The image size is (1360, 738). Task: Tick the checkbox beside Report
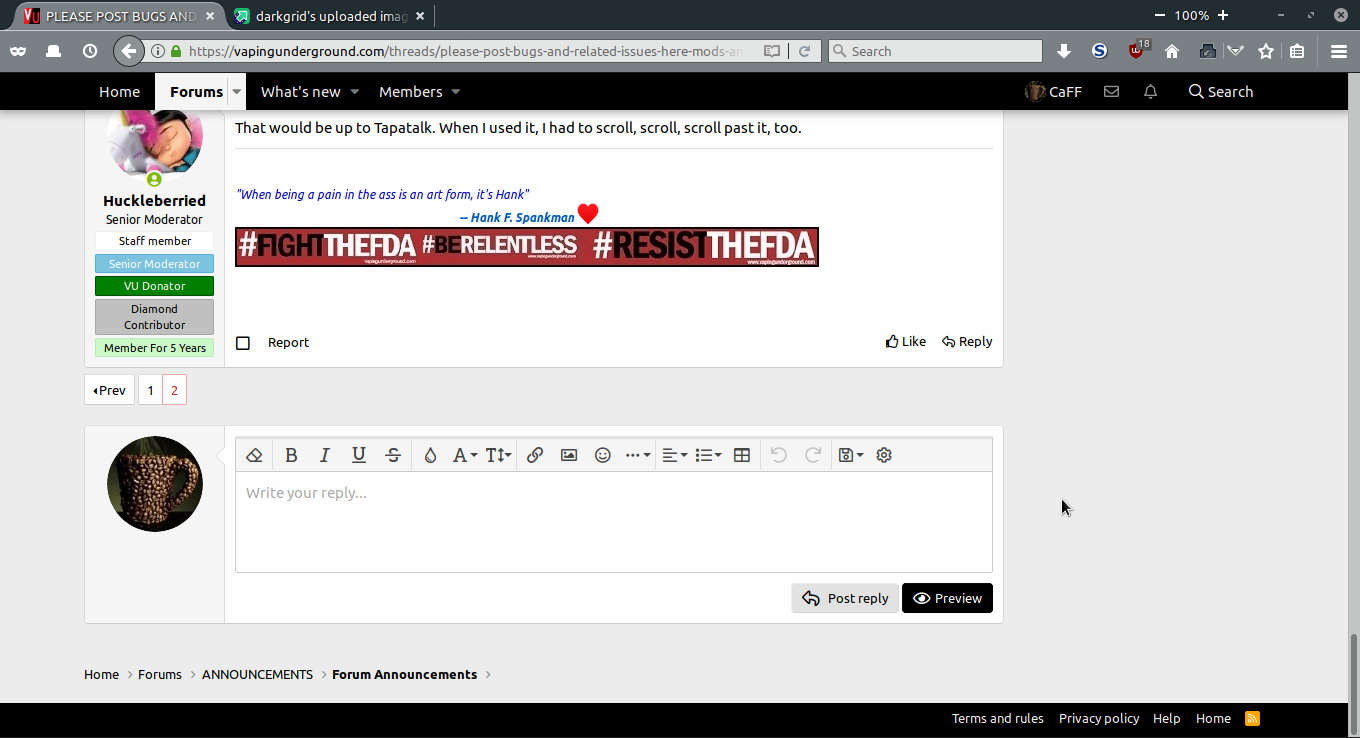[243, 343]
